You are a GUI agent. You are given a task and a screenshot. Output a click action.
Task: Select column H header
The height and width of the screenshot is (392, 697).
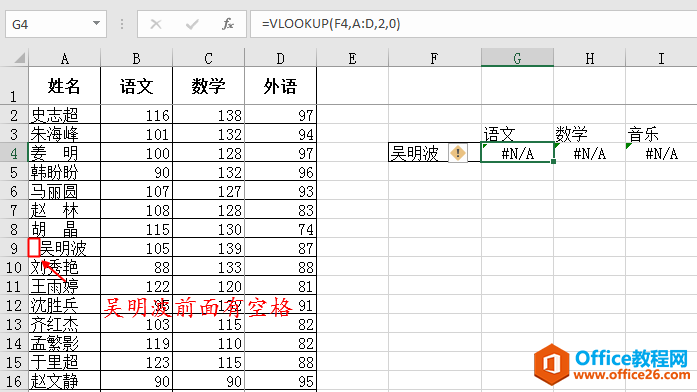[x=589, y=58]
